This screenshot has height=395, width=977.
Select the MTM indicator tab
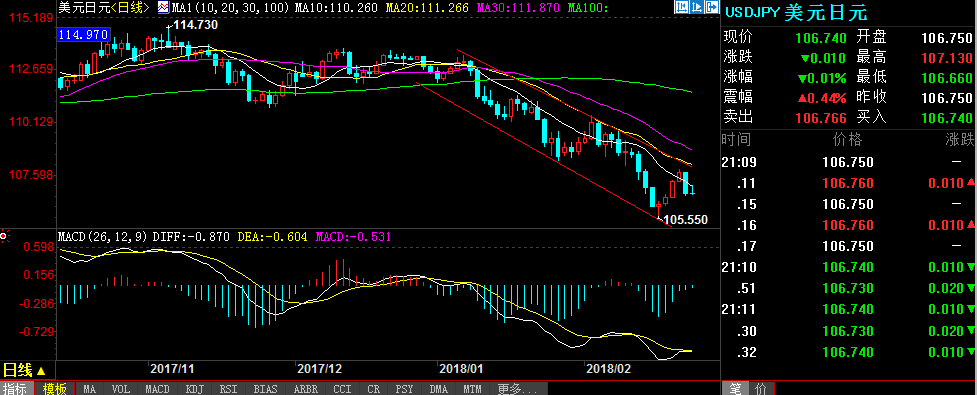472,389
